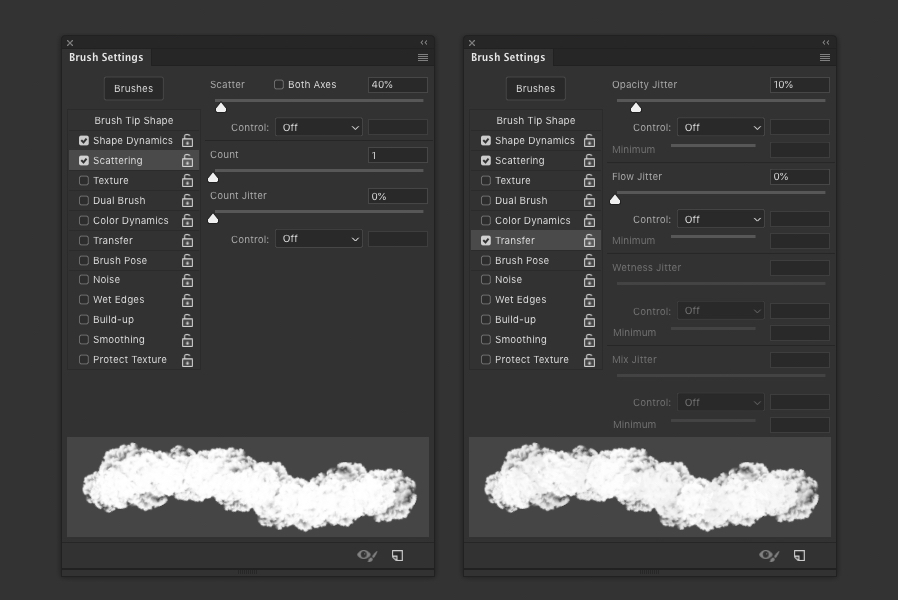Click brush stroke preview in left panel
This screenshot has width=898, height=600.
pyautogui.click(x=248, y=487)
